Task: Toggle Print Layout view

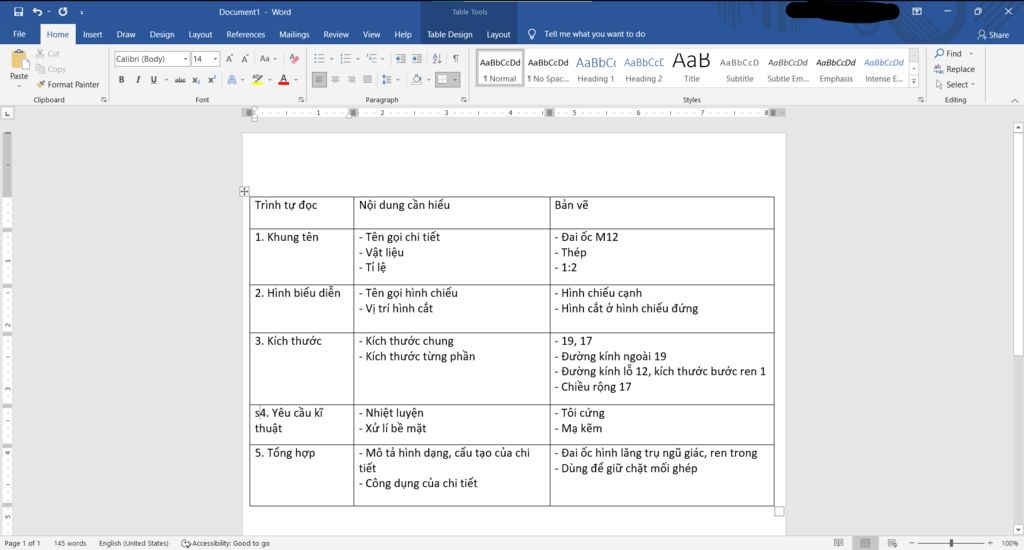Action: pos(865,543)
